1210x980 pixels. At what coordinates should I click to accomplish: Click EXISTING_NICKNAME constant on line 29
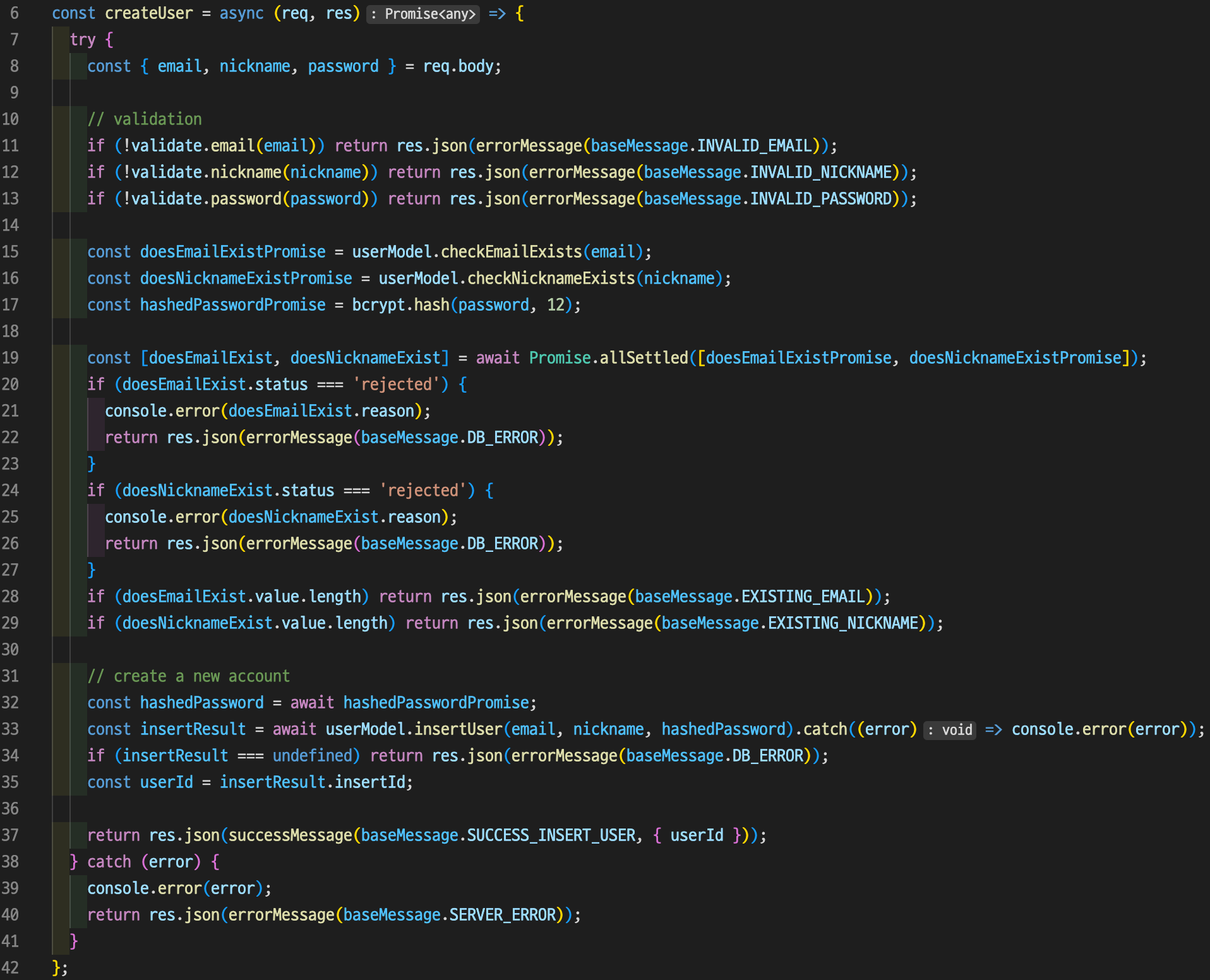click(843, 623)
